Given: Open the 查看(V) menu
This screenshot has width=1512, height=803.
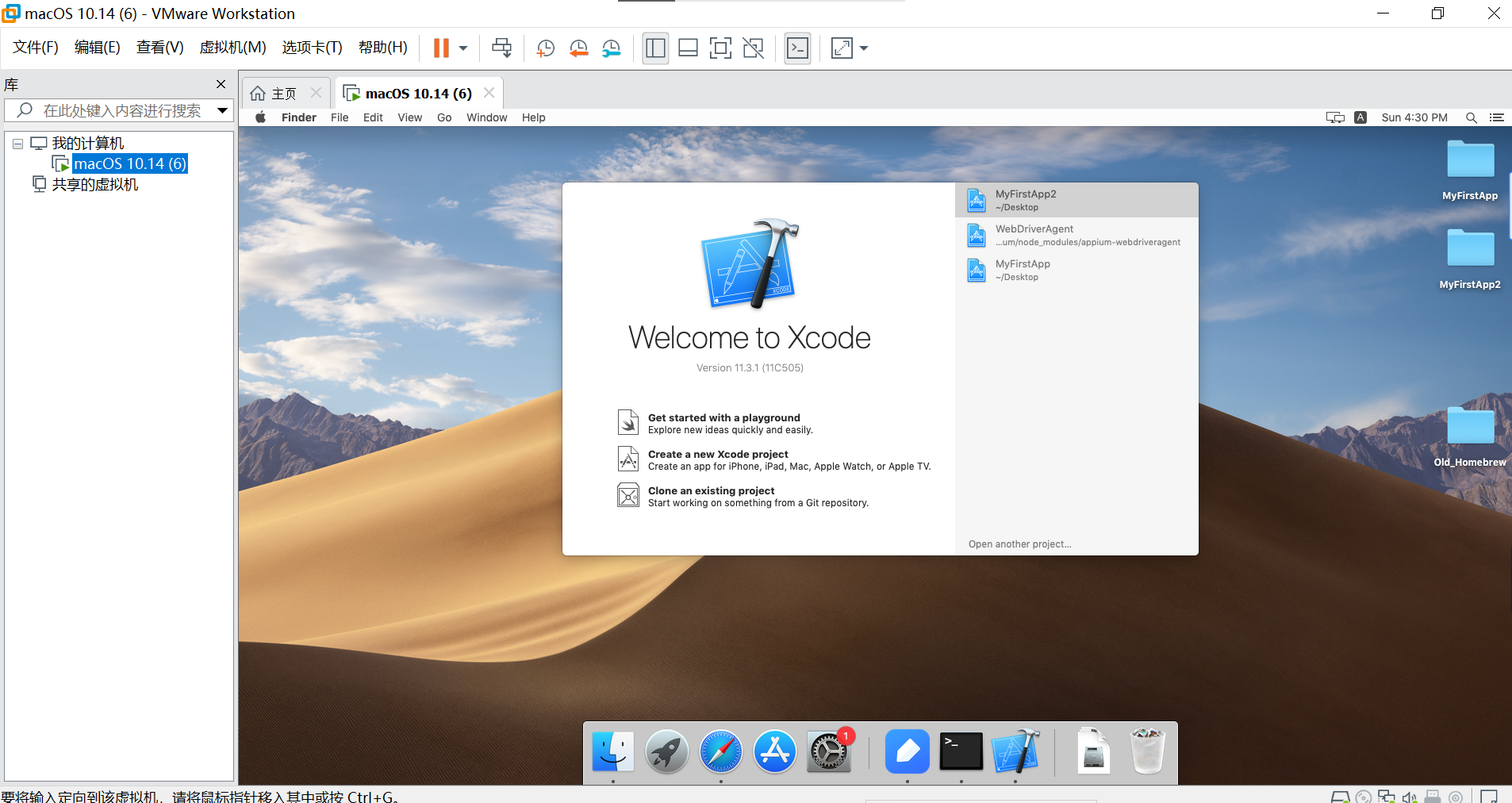Looking at the screenshot, I should tap(160, 48).
